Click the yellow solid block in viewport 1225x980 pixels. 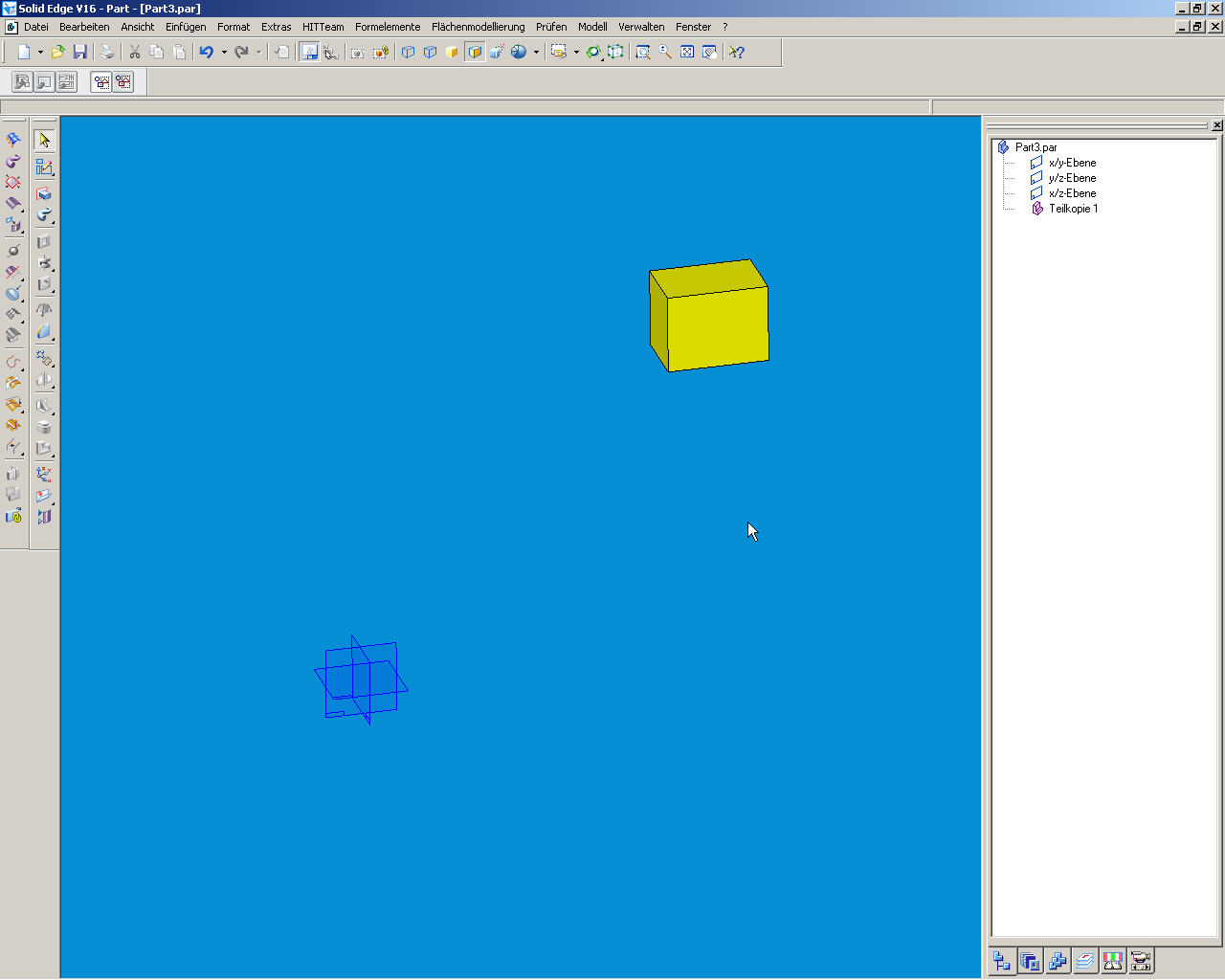pyautogui.click(x=709, y=316)
